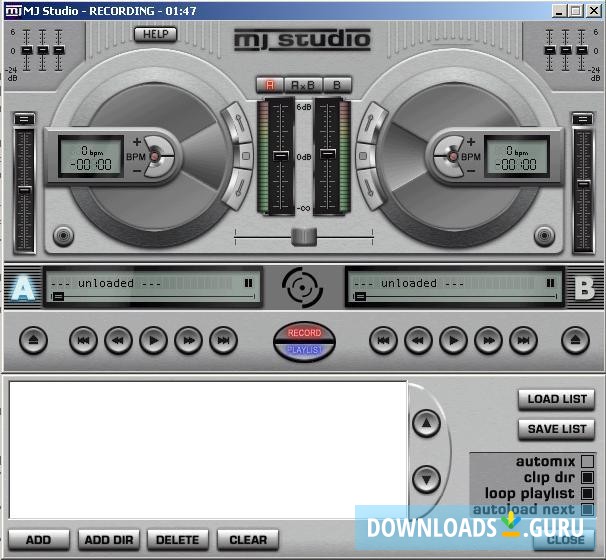Eject deck A with the eject button

tap(33, 340)
